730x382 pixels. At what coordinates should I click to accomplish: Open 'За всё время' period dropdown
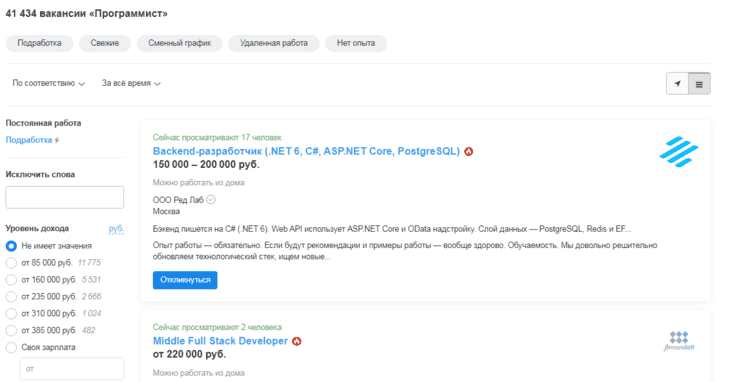(x=131, y=83)
